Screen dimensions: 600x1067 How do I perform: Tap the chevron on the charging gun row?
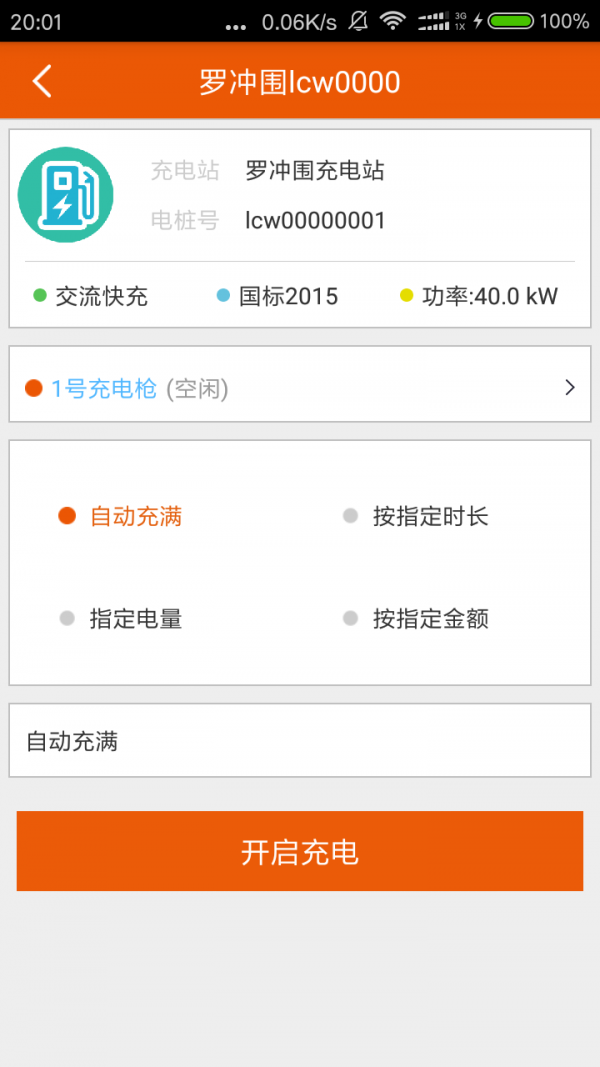[569, 387]
